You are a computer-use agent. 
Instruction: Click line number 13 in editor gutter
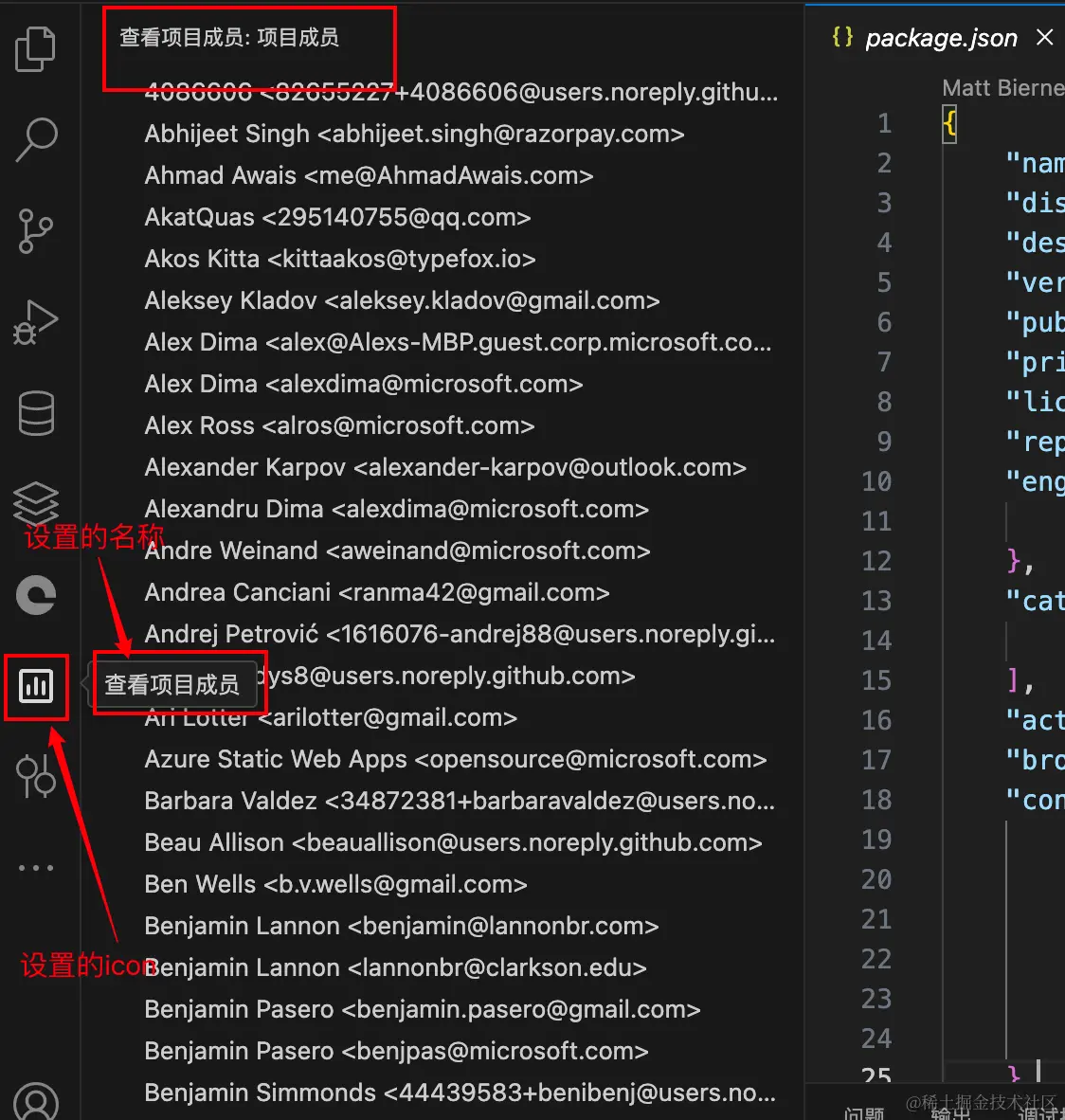[x=876, y=601]
